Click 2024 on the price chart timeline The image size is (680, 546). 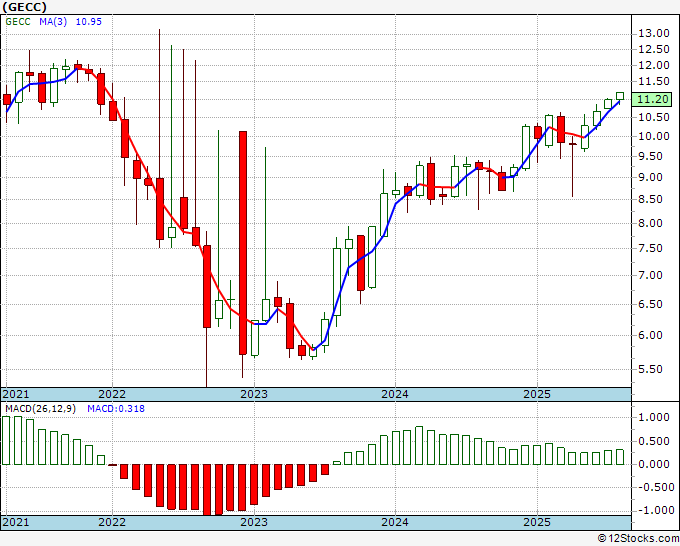[x=395, y=394]
